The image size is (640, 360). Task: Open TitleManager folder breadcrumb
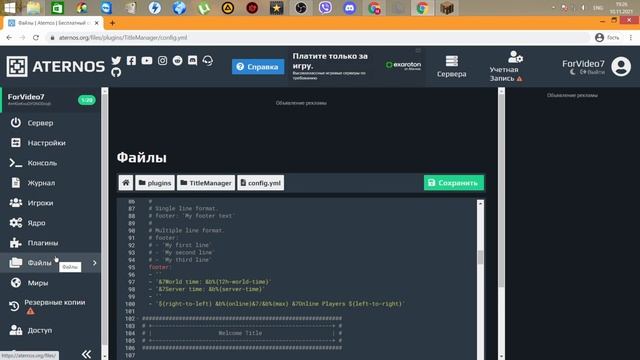click(206, 183)
